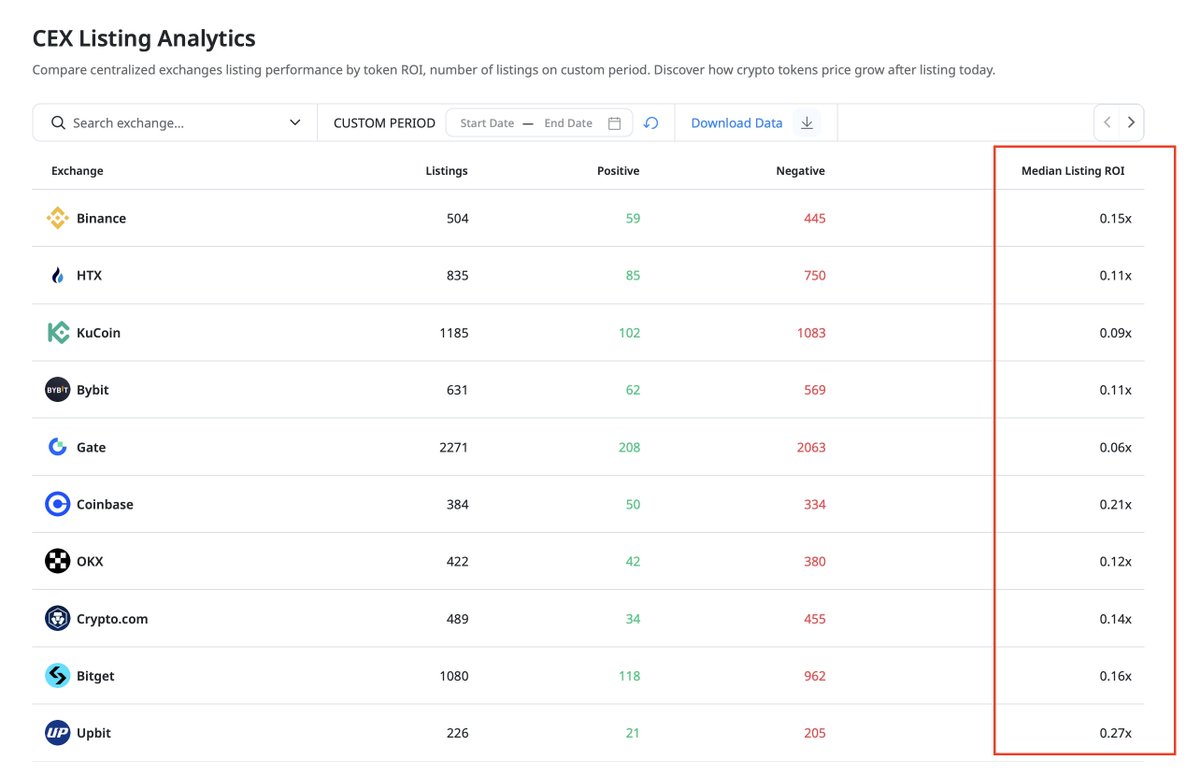Reset the custom period with refresh icon
Screen dimensions: 1200x775
point(651,123)
